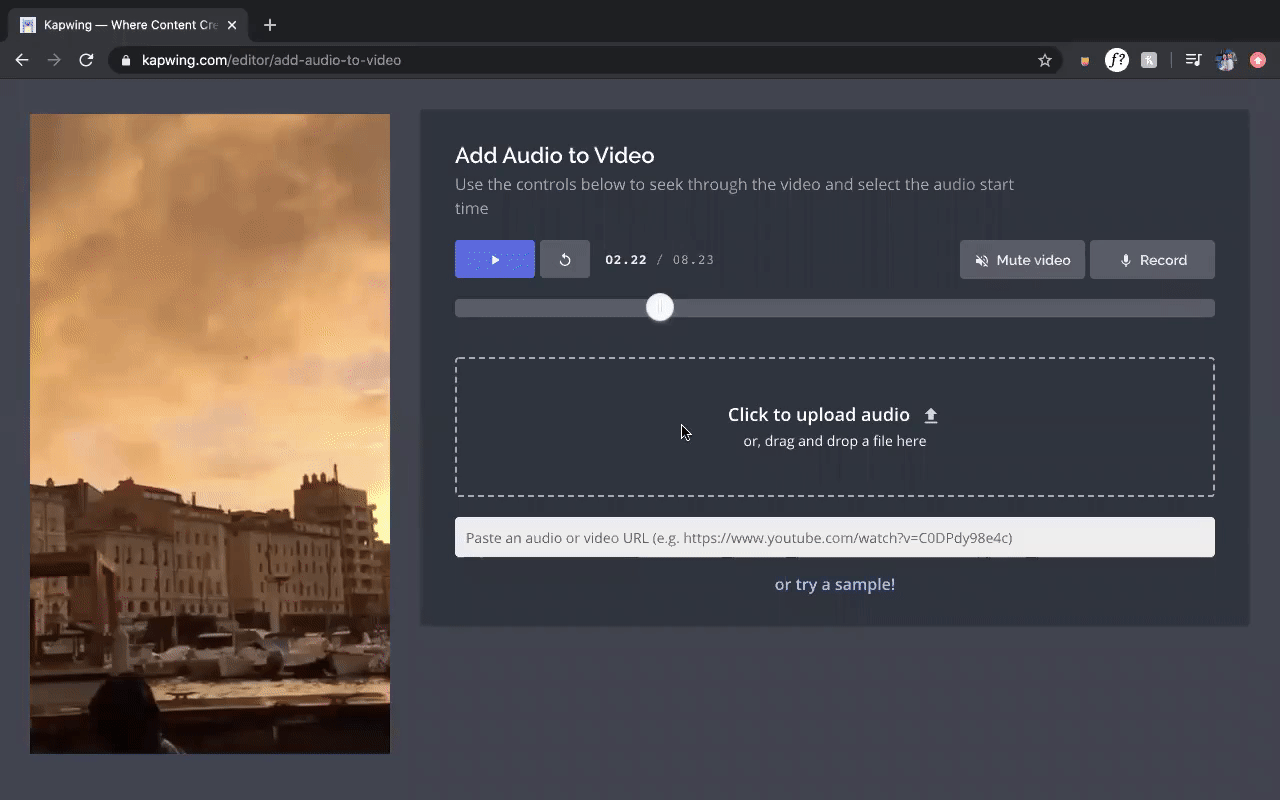This screenshot has width=1280, height=800.
Task: Open a new browser tab
Action: (270, 25)
